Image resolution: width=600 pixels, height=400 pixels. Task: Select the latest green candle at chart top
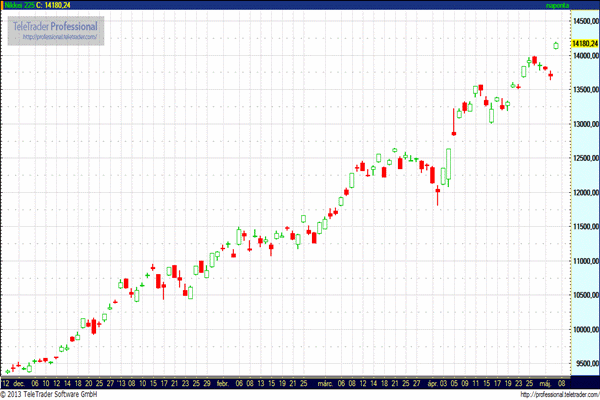[556, 44]
